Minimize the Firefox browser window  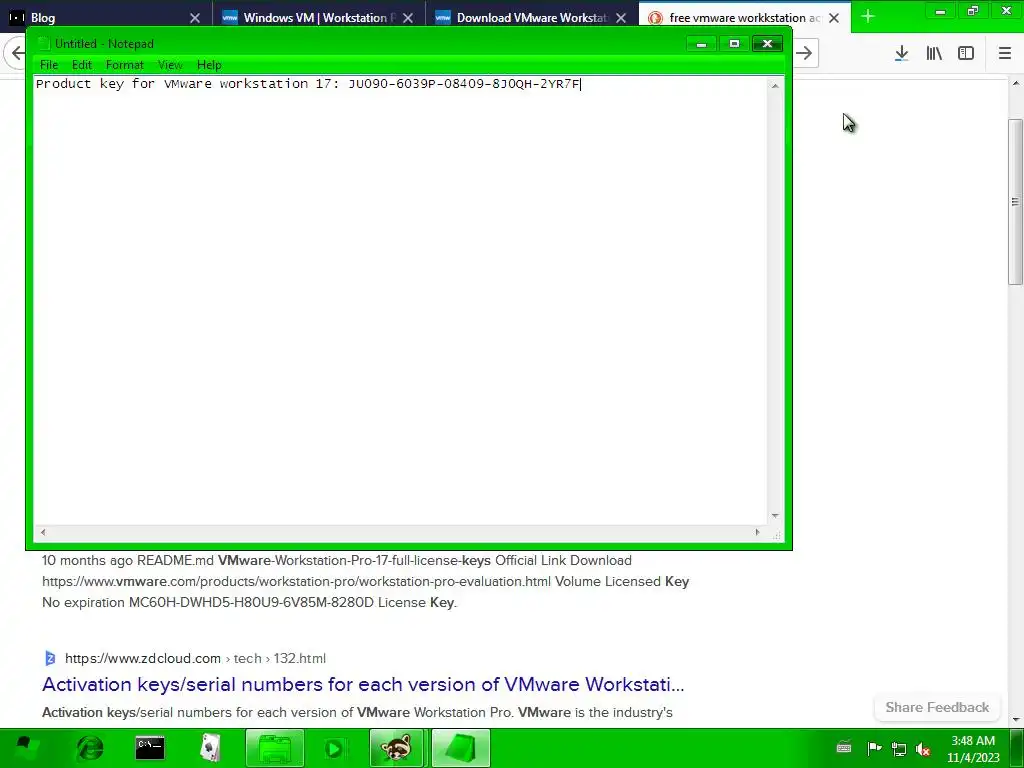[x=940, y=11]
